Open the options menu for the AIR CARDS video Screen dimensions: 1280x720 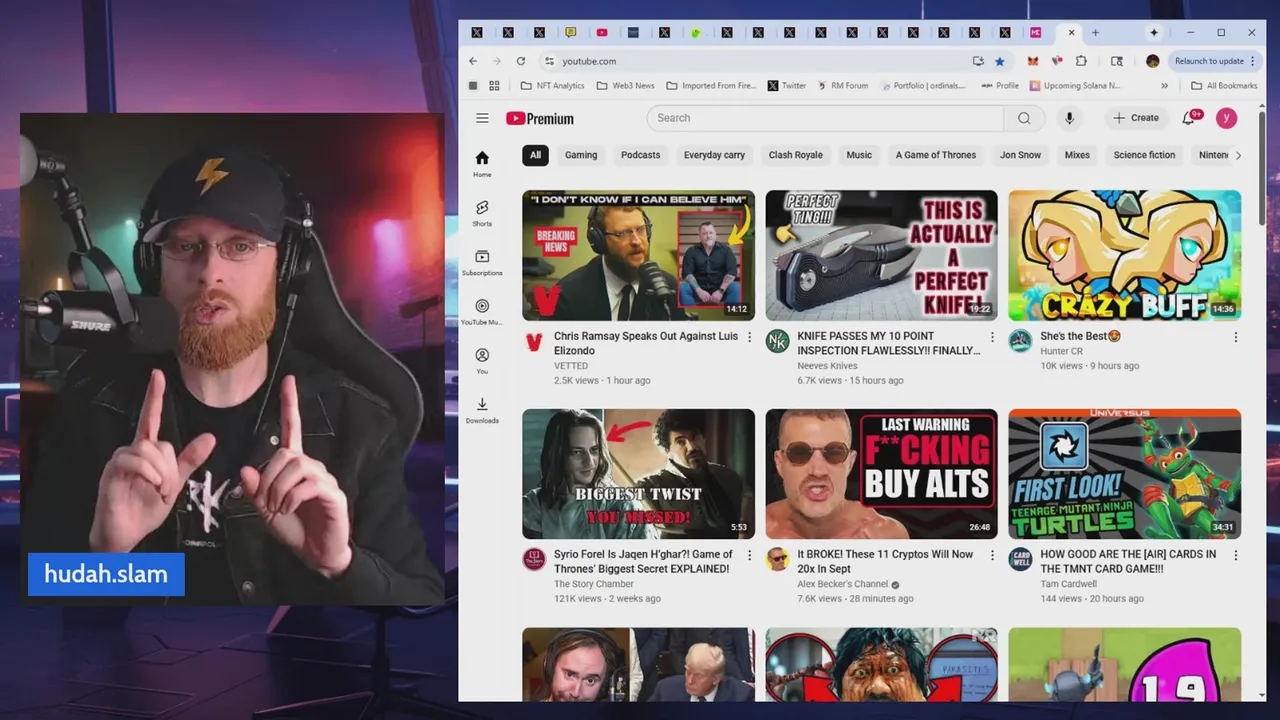pos(1235,555)
